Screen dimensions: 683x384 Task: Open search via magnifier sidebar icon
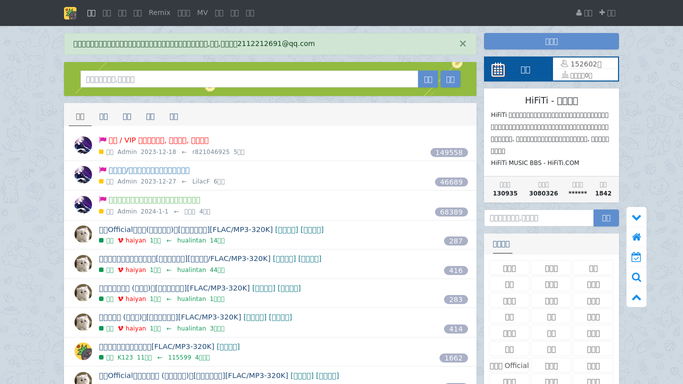pos(636,277)
